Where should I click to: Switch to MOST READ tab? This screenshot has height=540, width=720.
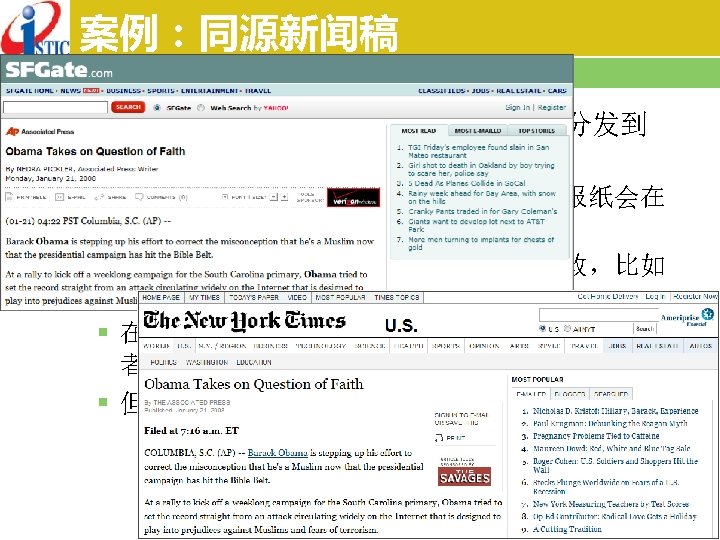419,131
